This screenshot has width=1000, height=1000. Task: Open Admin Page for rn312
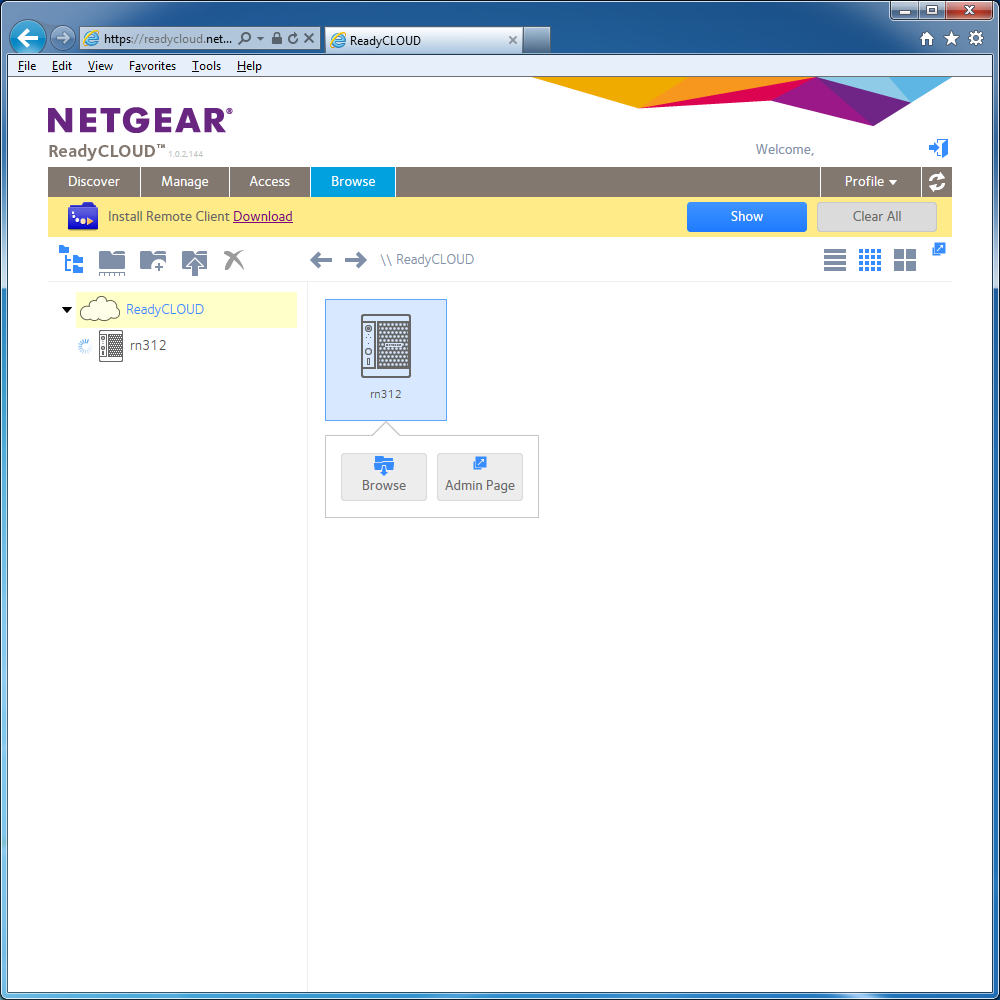(x=480, y=477)
